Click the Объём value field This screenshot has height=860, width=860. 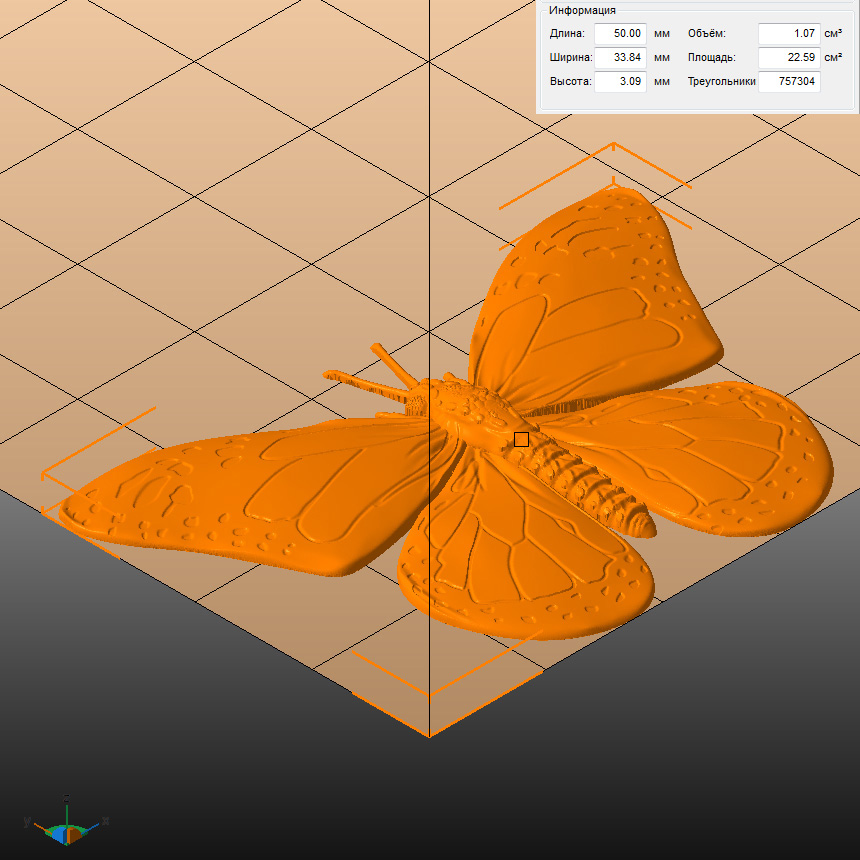point(788,33)
